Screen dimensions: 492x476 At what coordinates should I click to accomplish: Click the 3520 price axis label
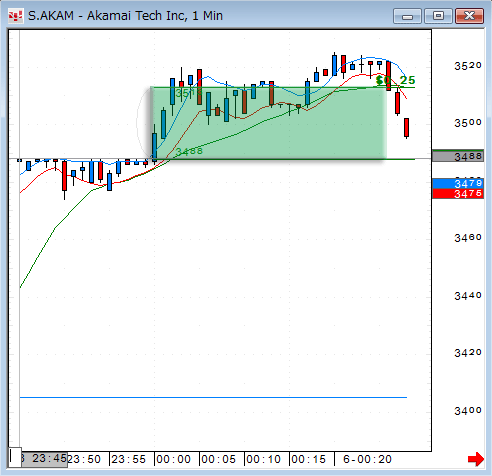(468, 66)
